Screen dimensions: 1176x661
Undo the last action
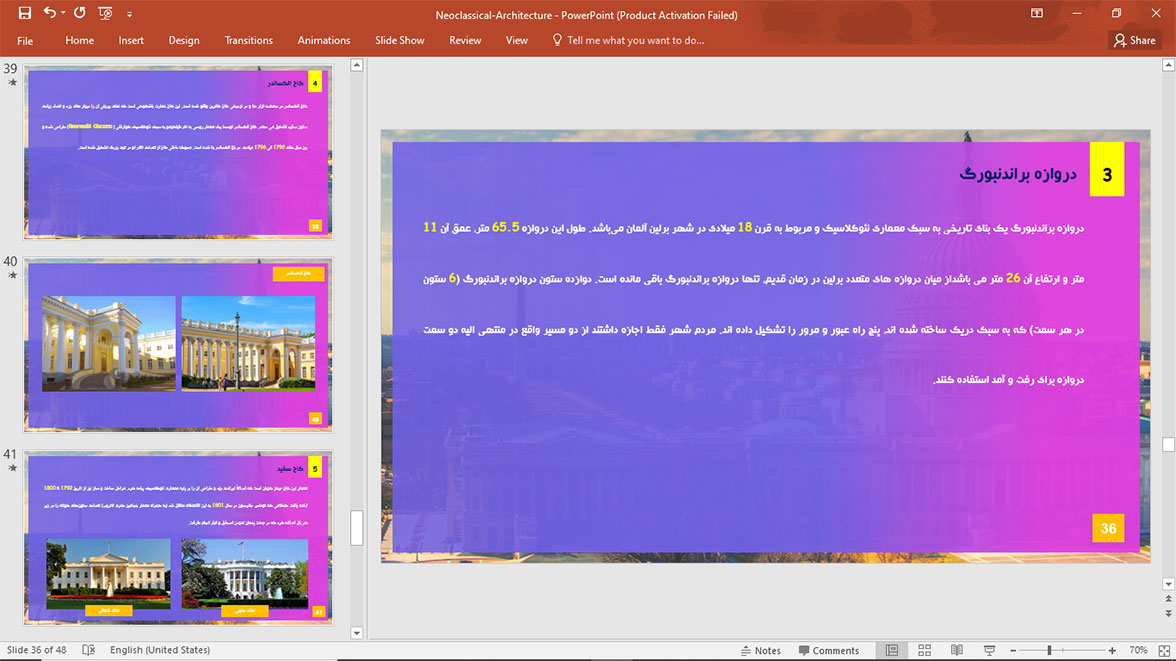[x=50, y=13]
